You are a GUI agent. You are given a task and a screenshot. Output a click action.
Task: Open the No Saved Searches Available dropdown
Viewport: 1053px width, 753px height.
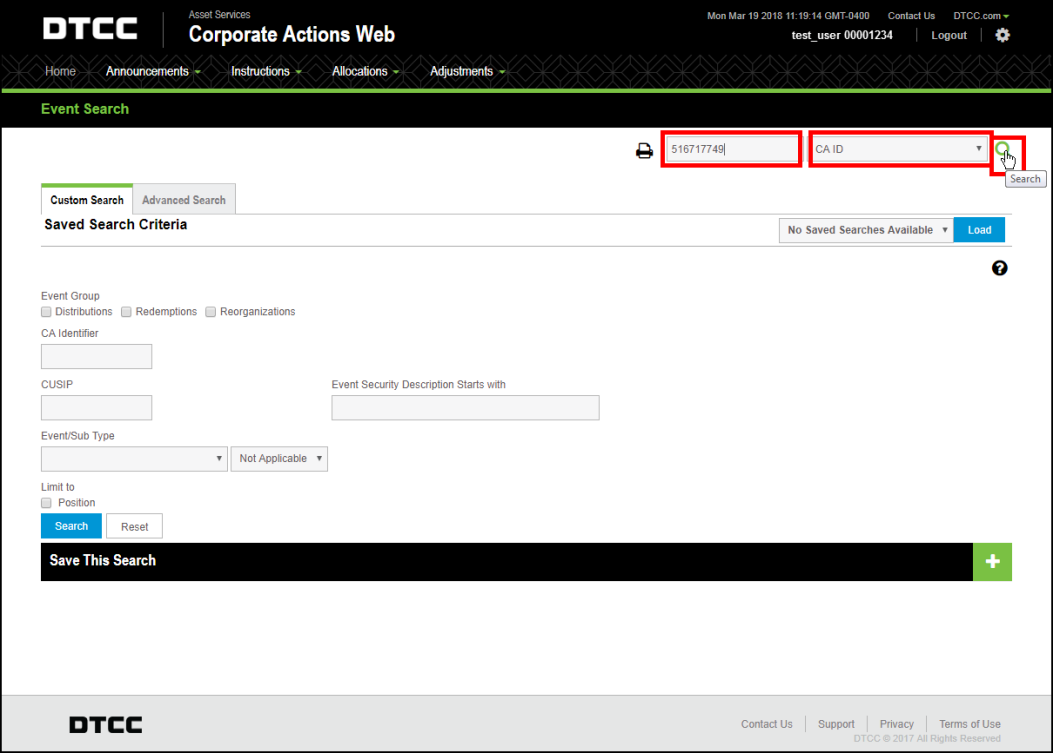click(x=866, y=230)
